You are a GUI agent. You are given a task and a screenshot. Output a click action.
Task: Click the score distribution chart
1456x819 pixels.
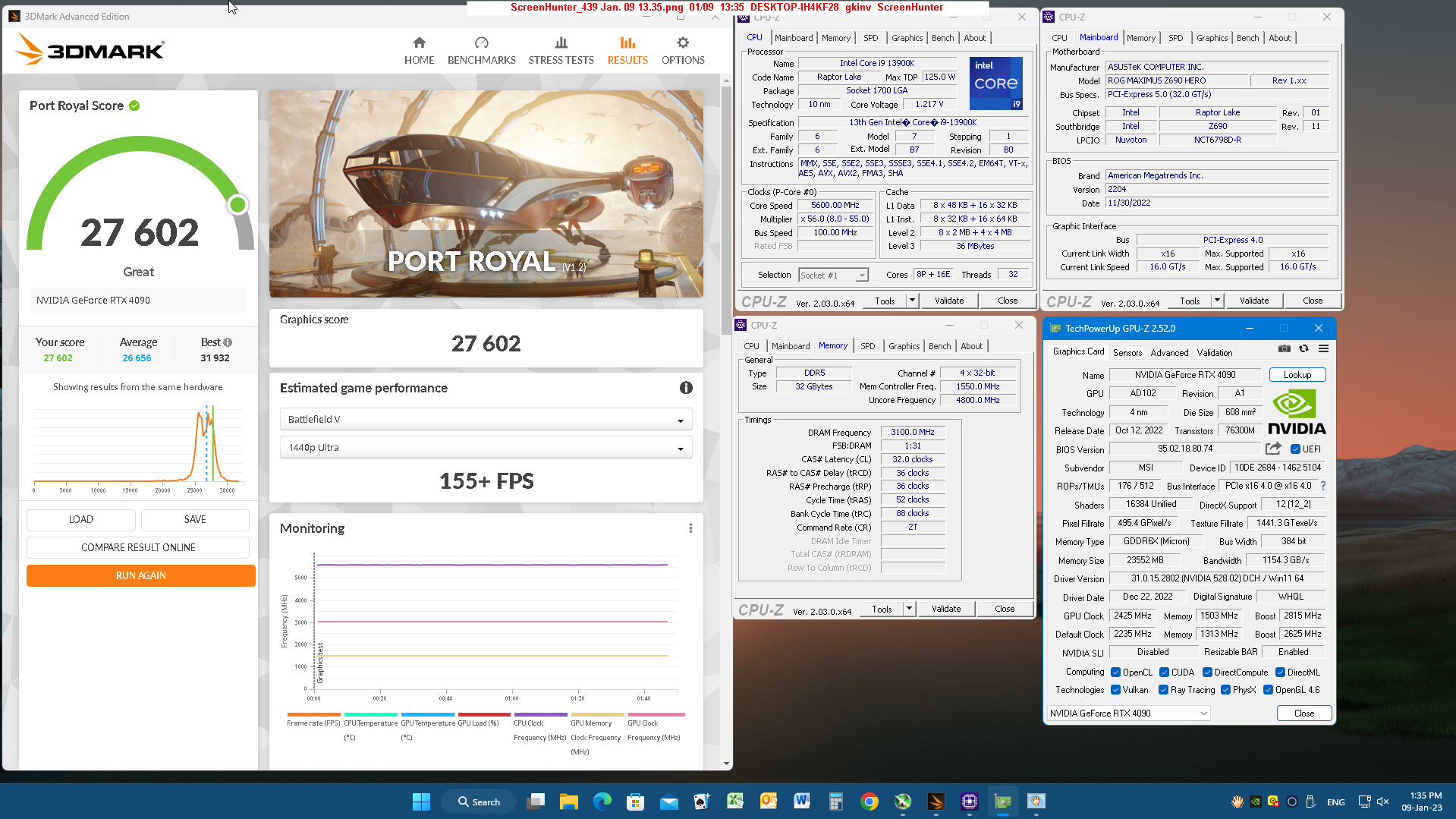click(138, 449)
